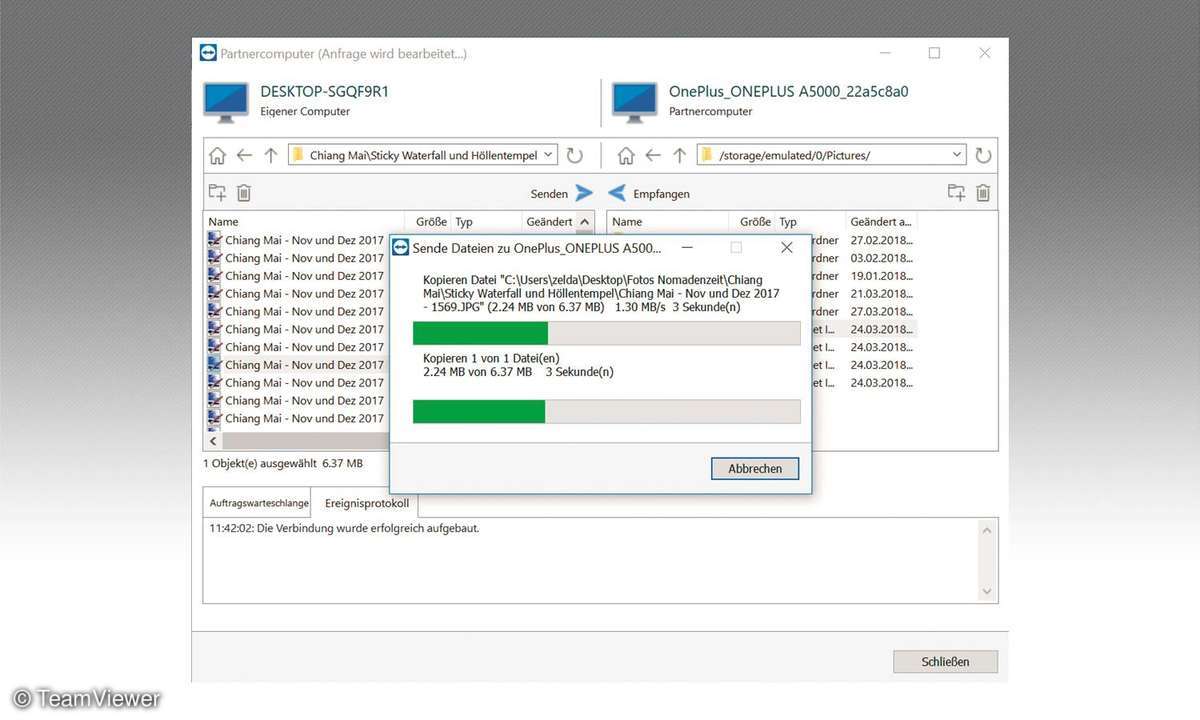Image resolution: width=1200 pixels, height=720 pixels.
Task: Create new folder on partner computer
Action: pos(956,193)
